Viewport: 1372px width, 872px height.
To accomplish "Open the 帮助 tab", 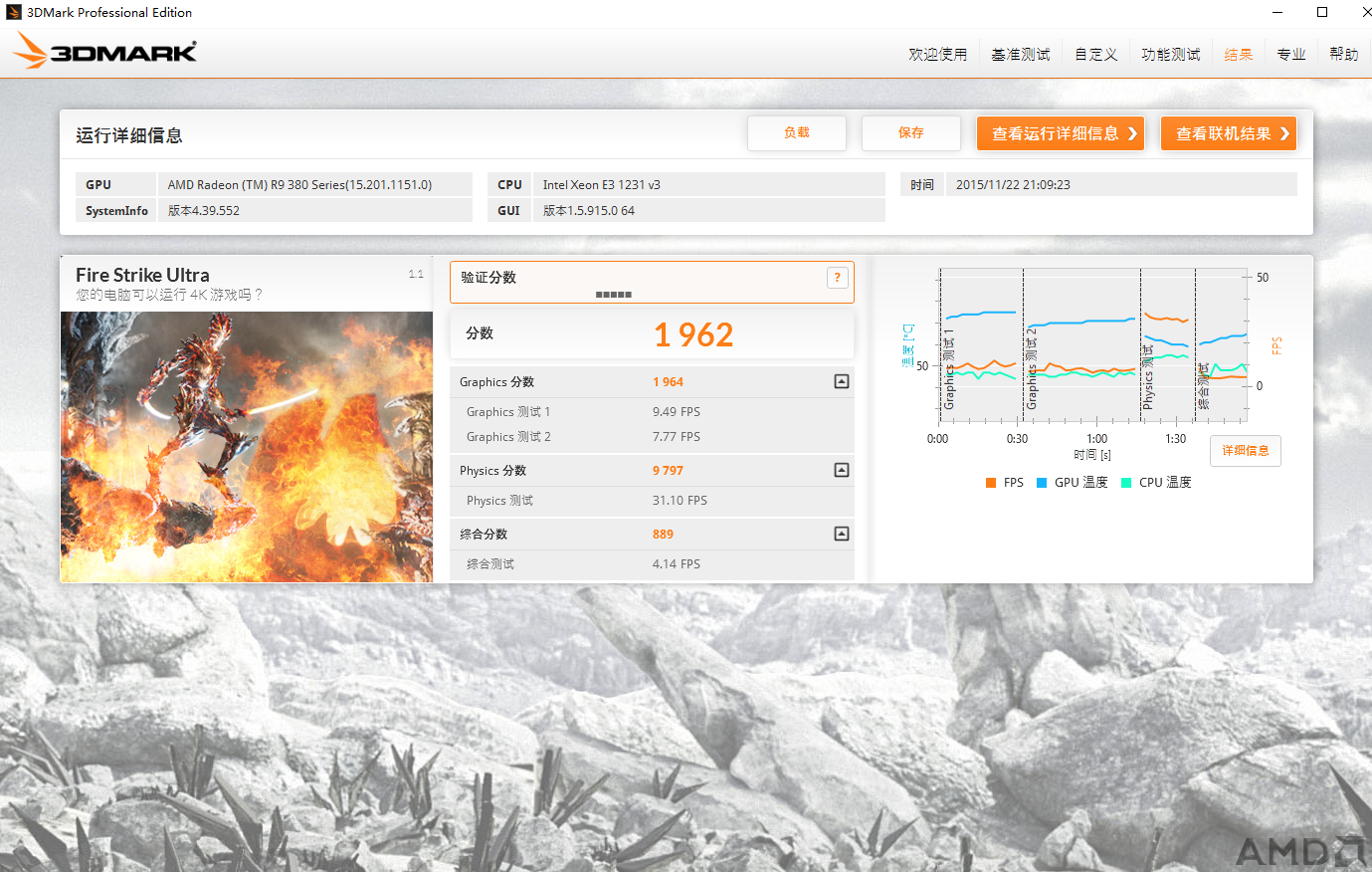I will pos(1344,54).
